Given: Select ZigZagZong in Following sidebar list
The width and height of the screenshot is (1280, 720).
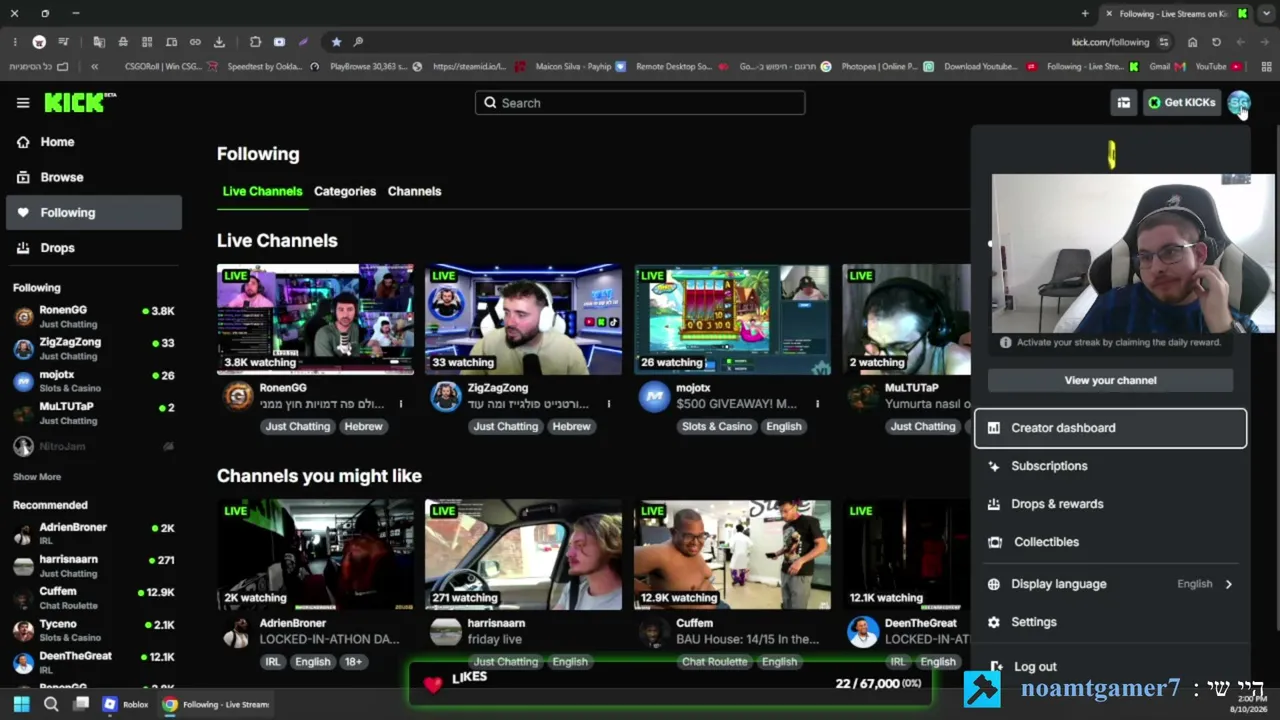Looking at the screenshot, I should 94,348.
